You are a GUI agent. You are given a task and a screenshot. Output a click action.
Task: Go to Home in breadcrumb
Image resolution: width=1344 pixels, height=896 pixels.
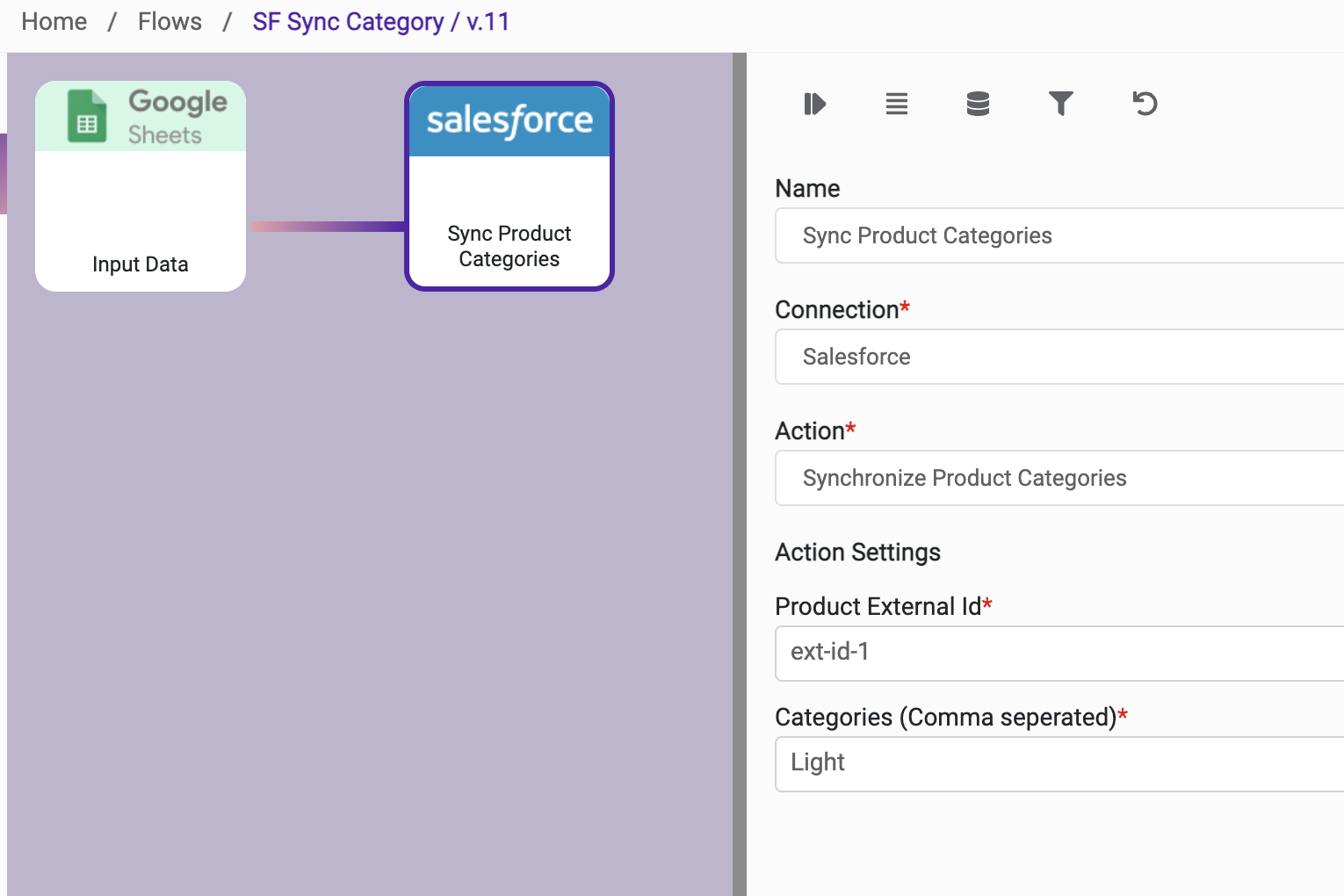[54, 22]
